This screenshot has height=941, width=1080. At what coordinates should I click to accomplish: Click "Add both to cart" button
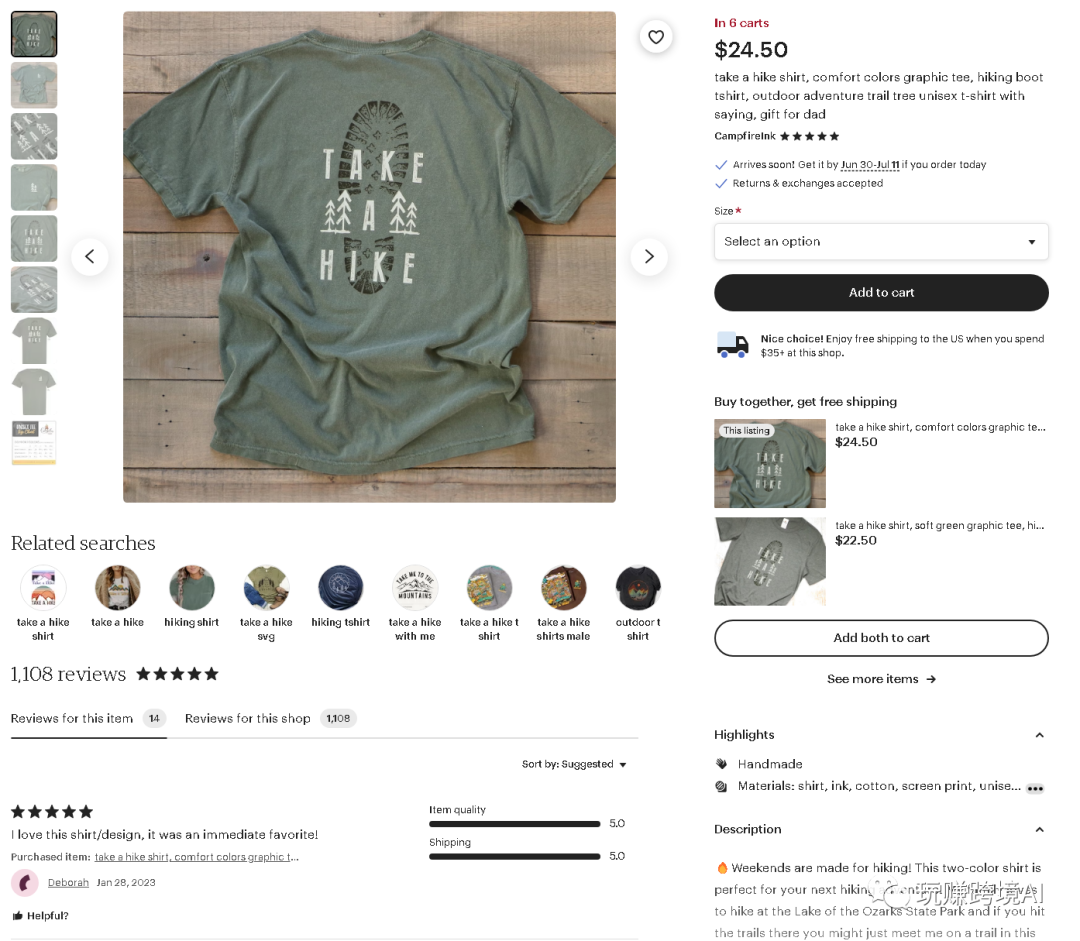coord(881,638)
